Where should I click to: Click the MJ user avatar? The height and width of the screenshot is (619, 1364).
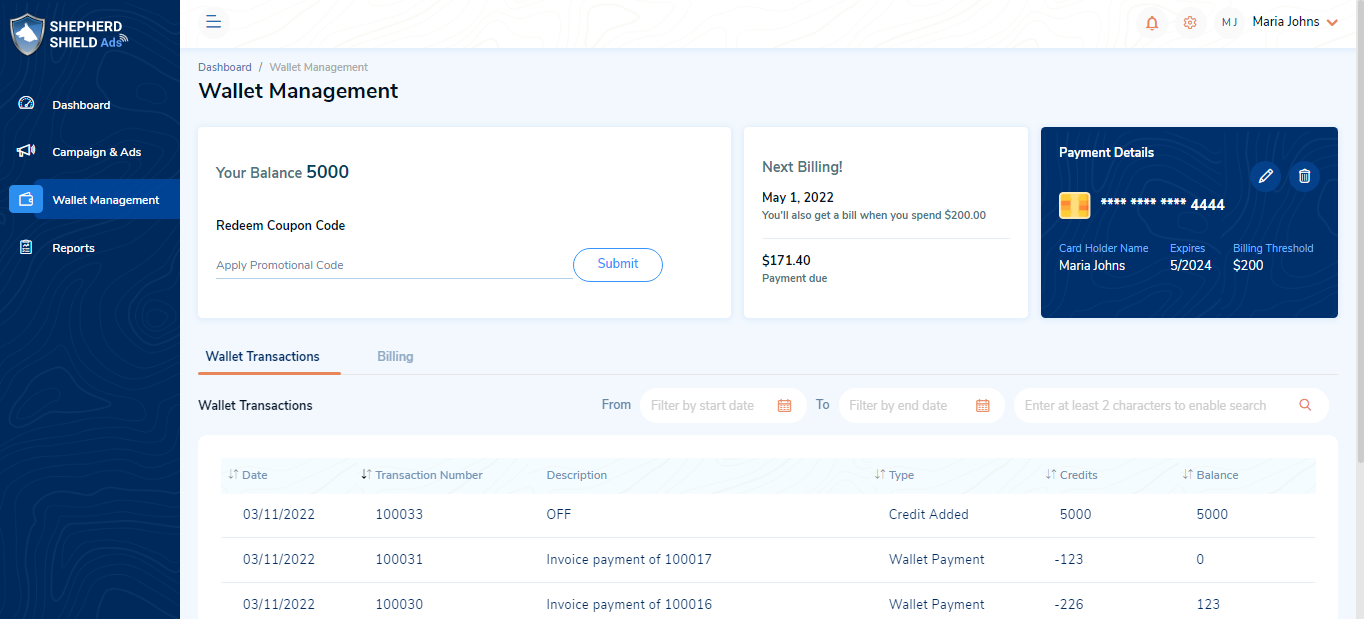[x=1229, y=22]
